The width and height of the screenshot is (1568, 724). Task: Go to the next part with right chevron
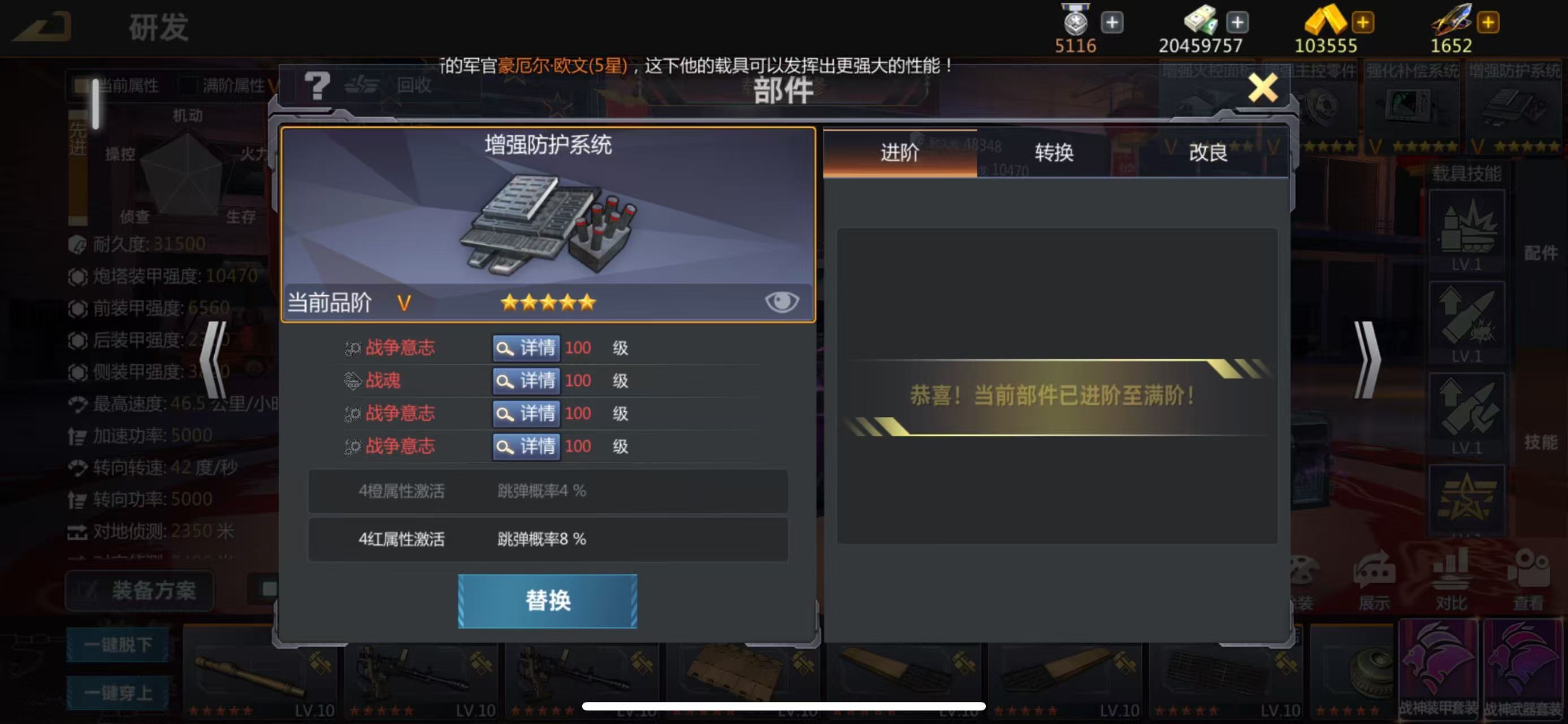coord(1367,360)
